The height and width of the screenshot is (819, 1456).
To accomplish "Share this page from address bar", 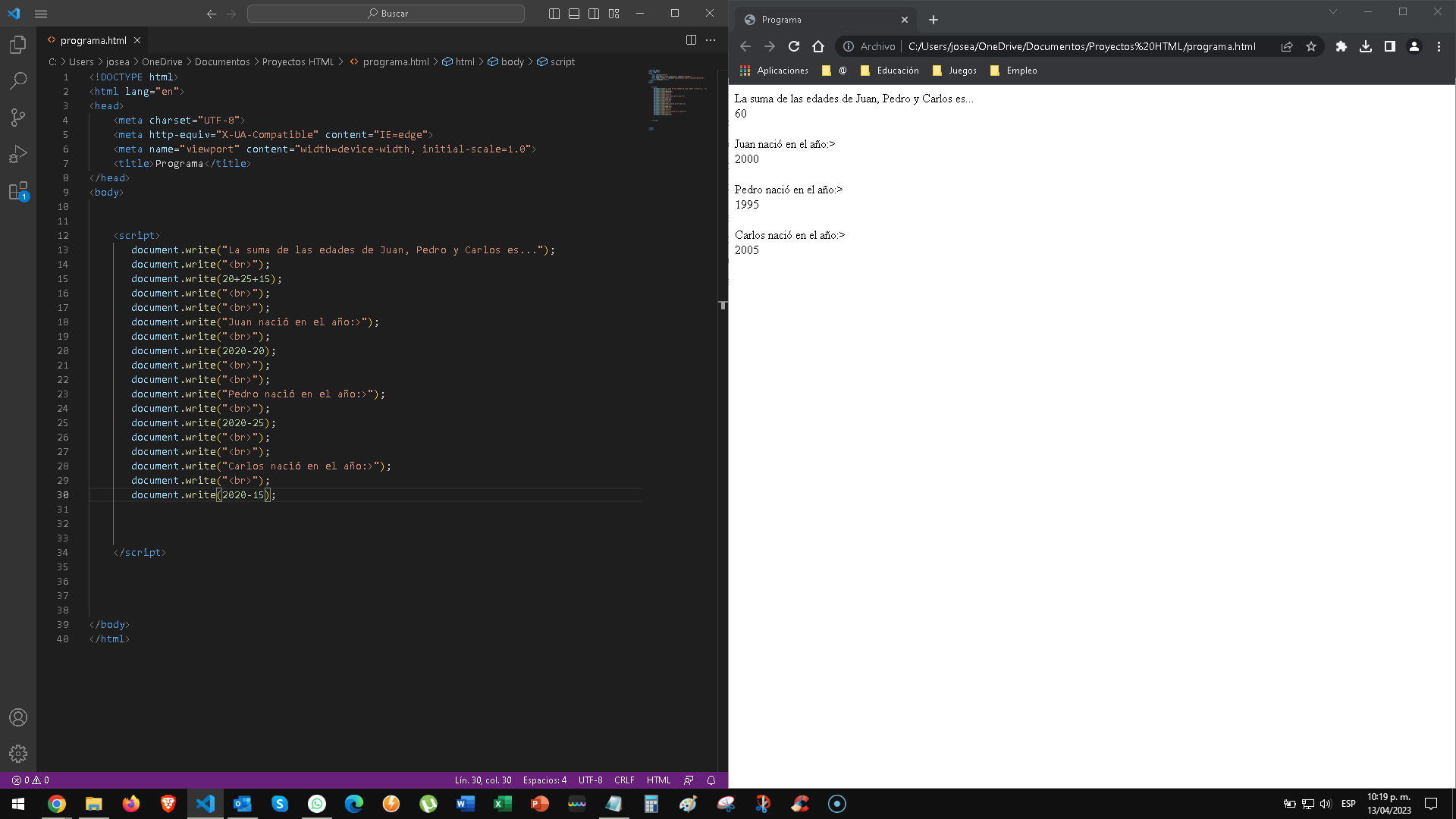I will click(1287, 46).
